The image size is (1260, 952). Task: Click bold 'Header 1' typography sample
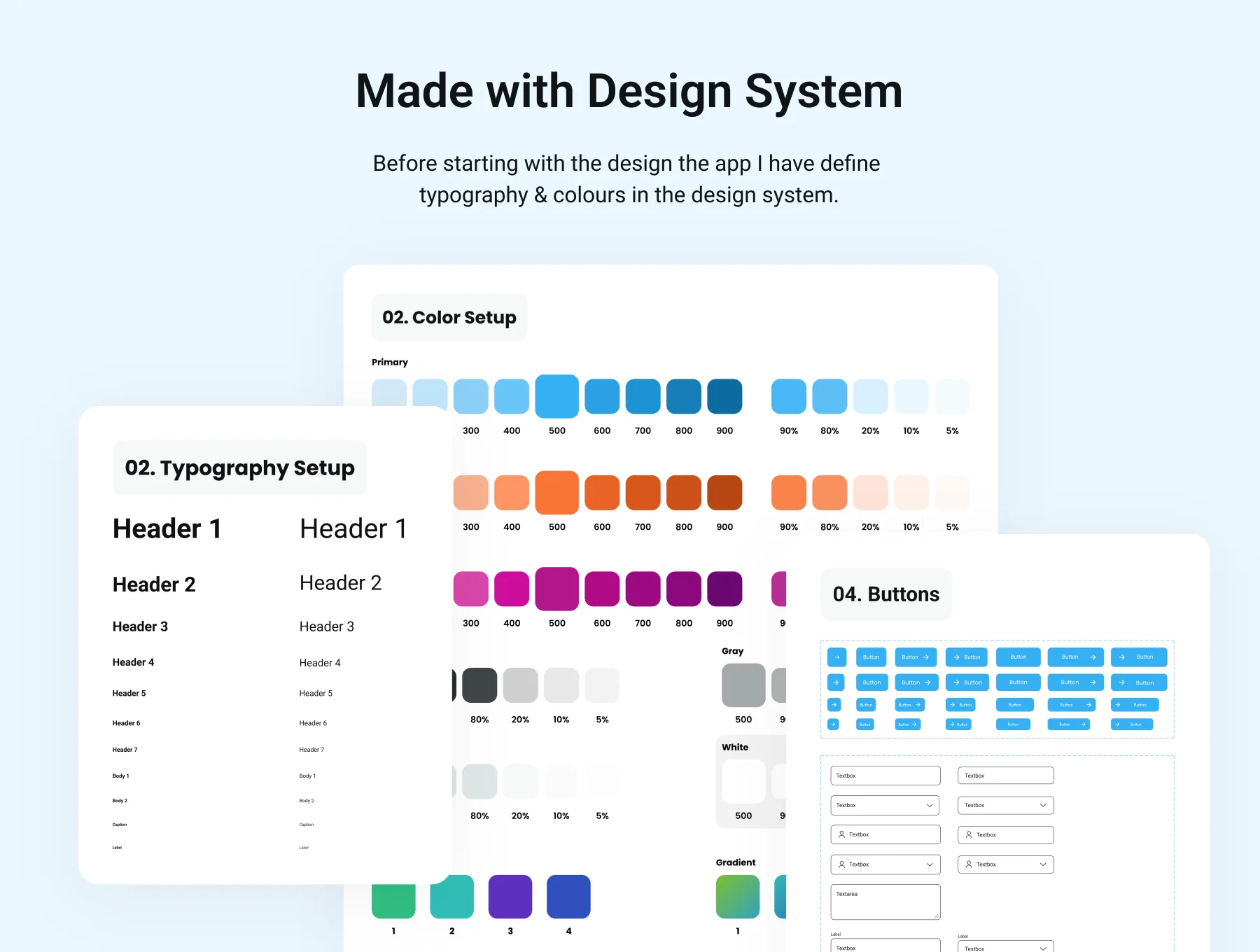pyautogui.click(x=167, y=528)
